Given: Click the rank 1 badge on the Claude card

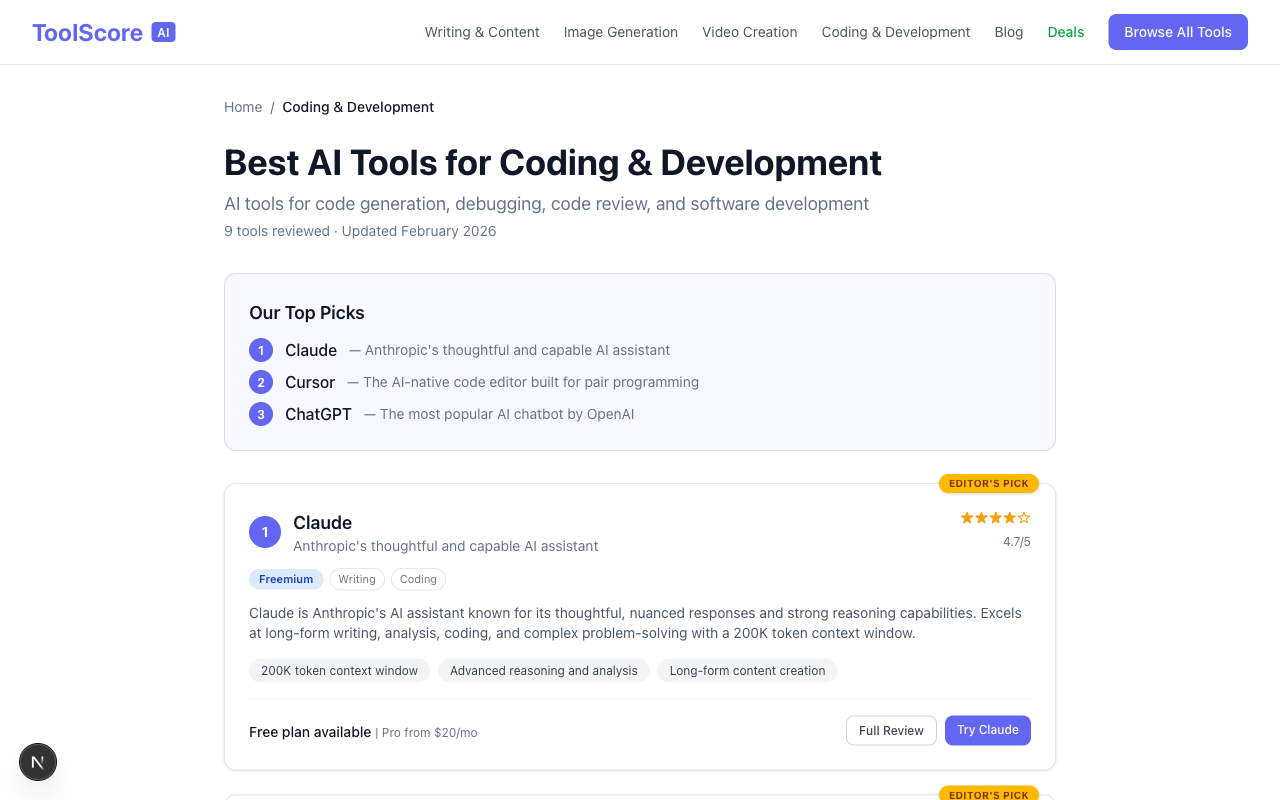Looking at the screenshot, I should [265, 532].
